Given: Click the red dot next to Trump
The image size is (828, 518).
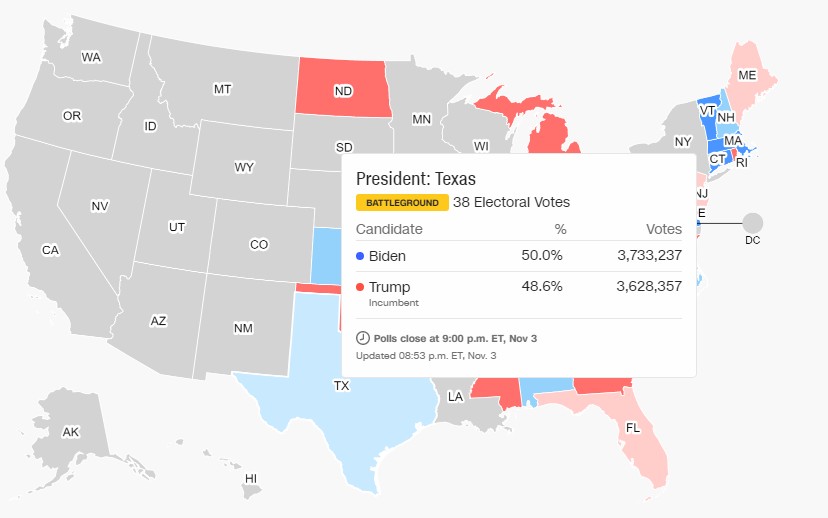Looking at the screenshot, I should pos(361,288).
